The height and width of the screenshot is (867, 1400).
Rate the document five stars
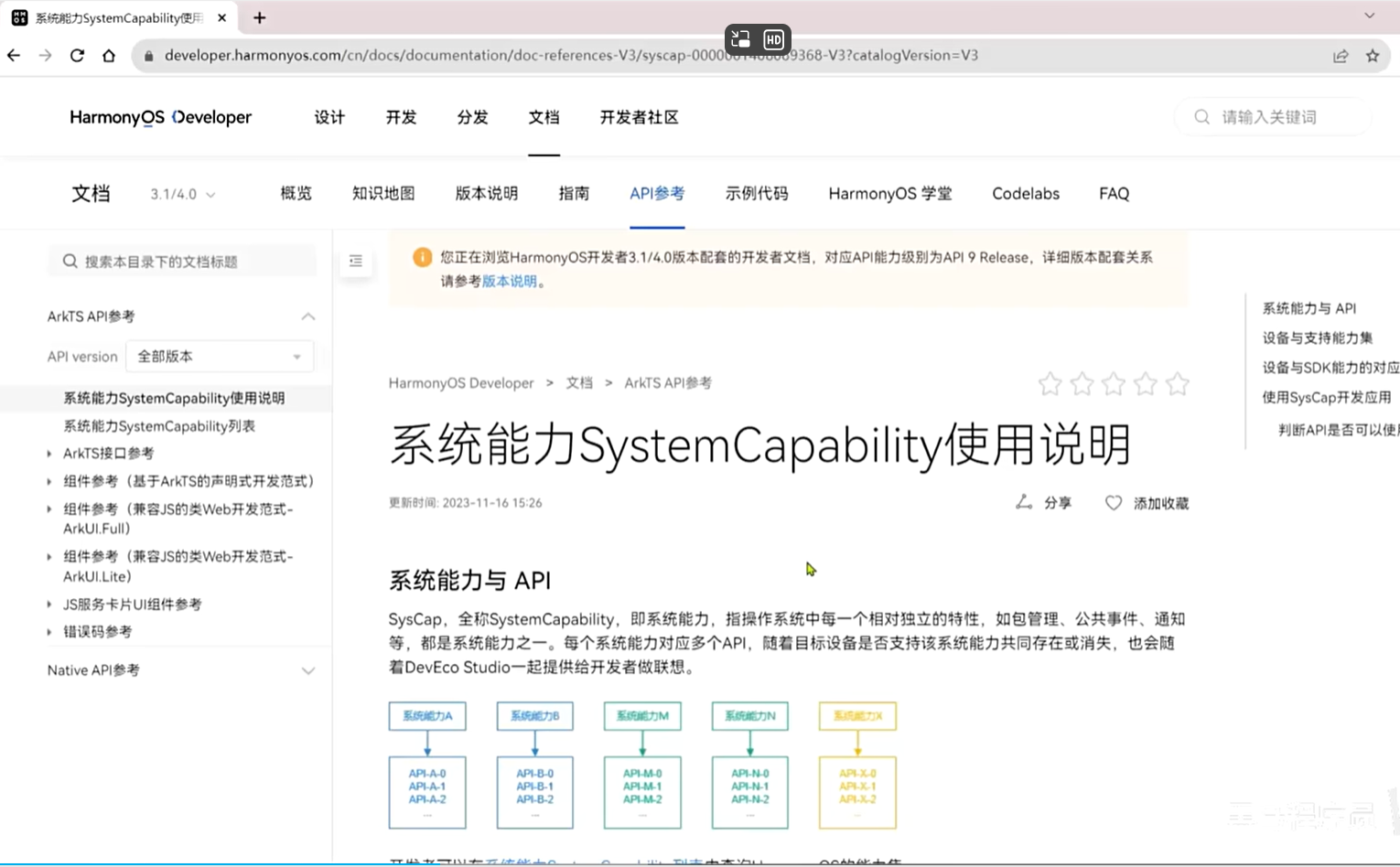(1177, 384)
